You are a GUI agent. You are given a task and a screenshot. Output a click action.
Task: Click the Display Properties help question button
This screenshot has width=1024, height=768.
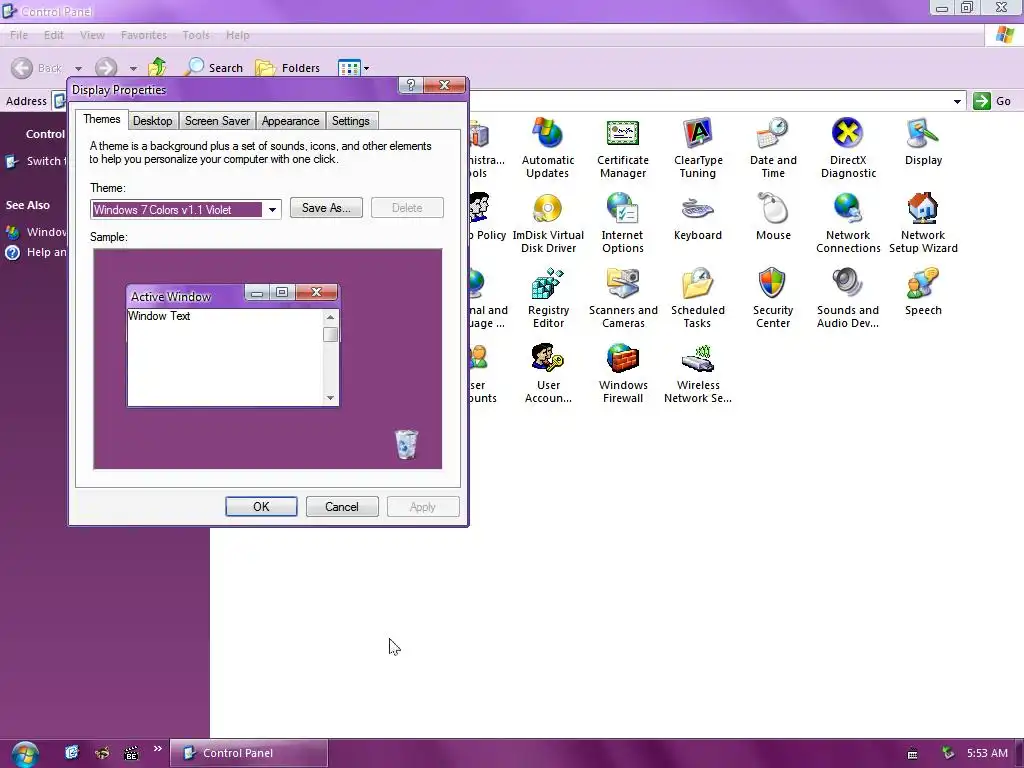[410, 86]
